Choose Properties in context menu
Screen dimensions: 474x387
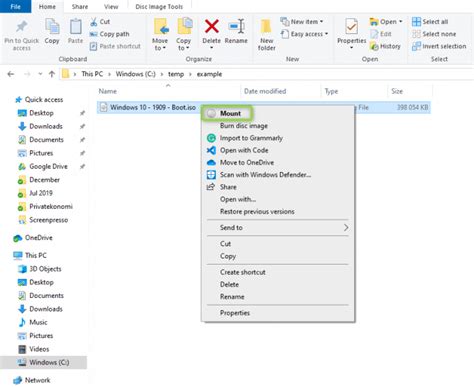tap(235, 313)
